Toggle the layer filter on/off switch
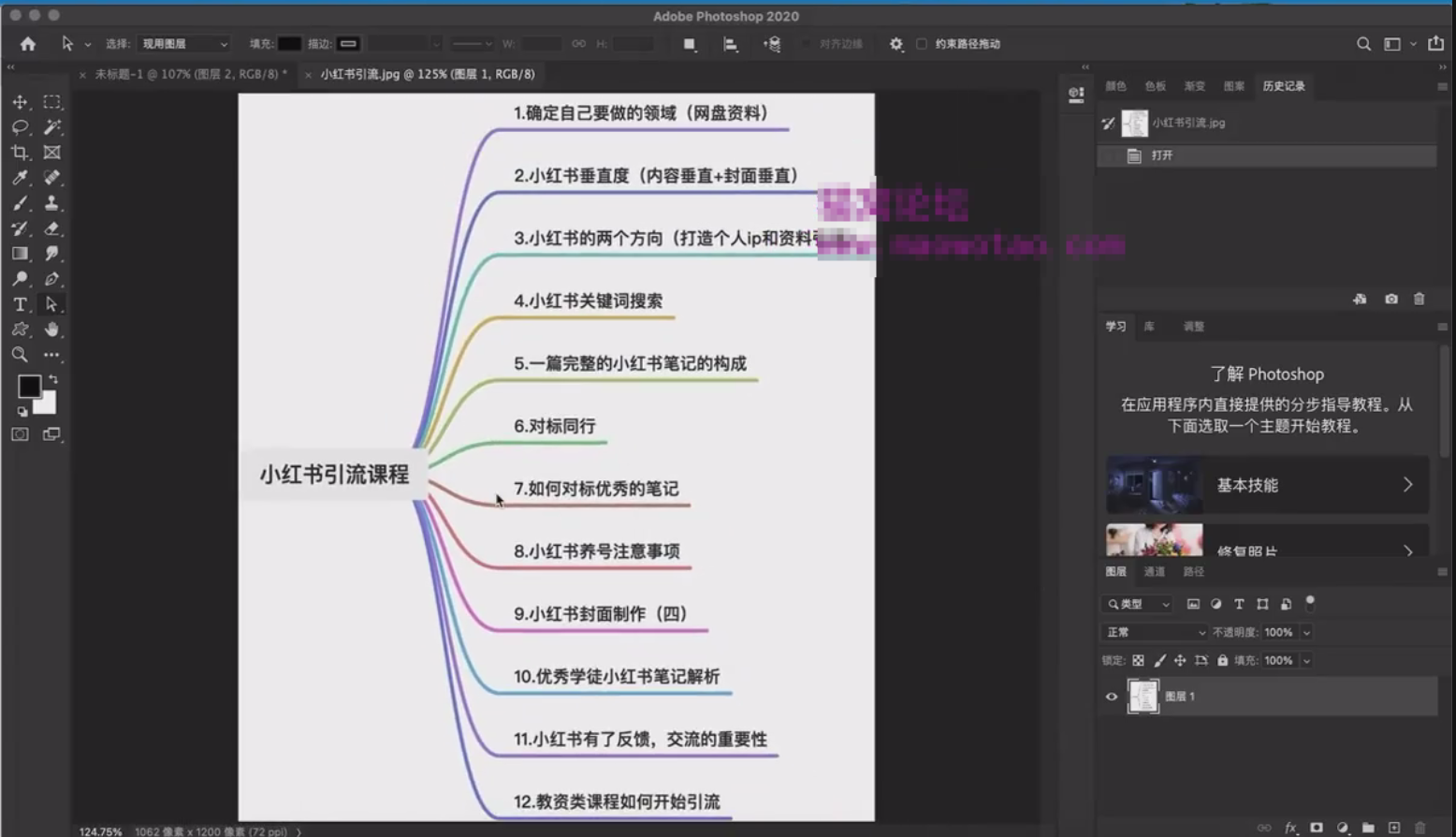The image size is (1456, 837). (x=1310, y=602)
